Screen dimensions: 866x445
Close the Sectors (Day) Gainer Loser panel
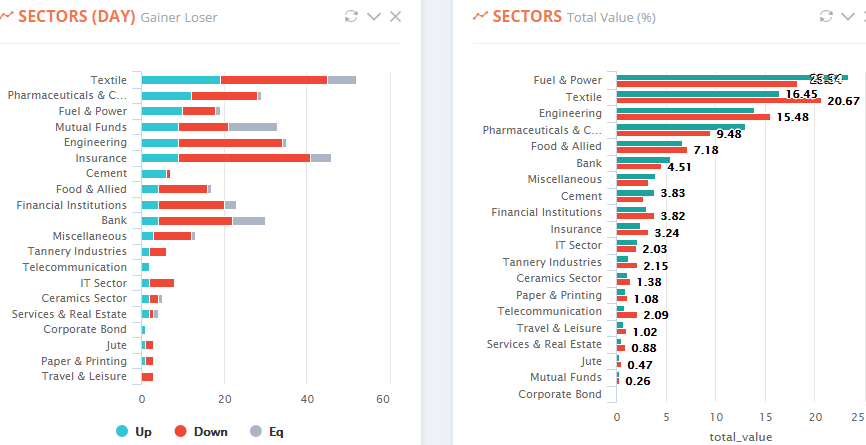[395, 17]
